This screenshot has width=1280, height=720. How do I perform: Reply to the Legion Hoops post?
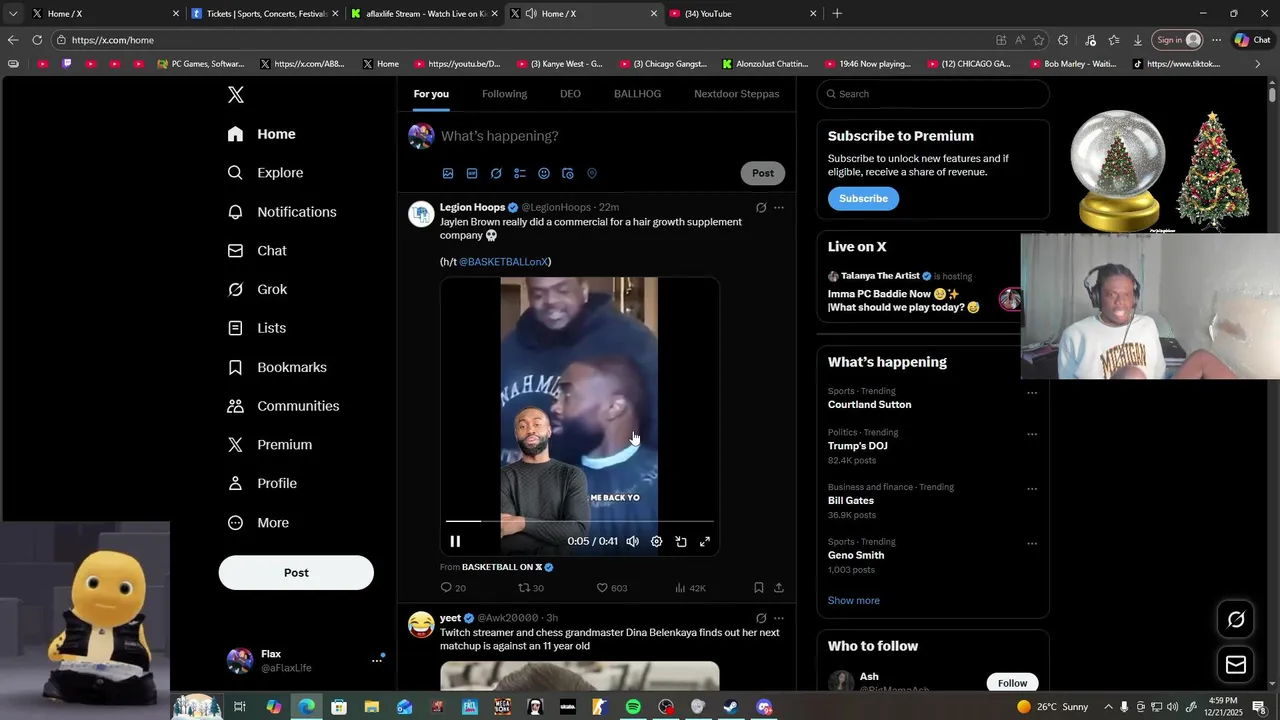point(453,588)
